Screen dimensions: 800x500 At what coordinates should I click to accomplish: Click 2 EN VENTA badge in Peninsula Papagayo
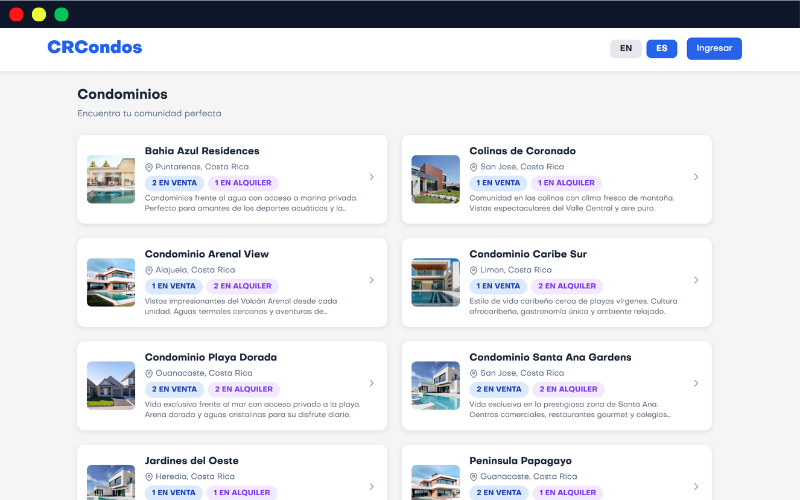499,493
